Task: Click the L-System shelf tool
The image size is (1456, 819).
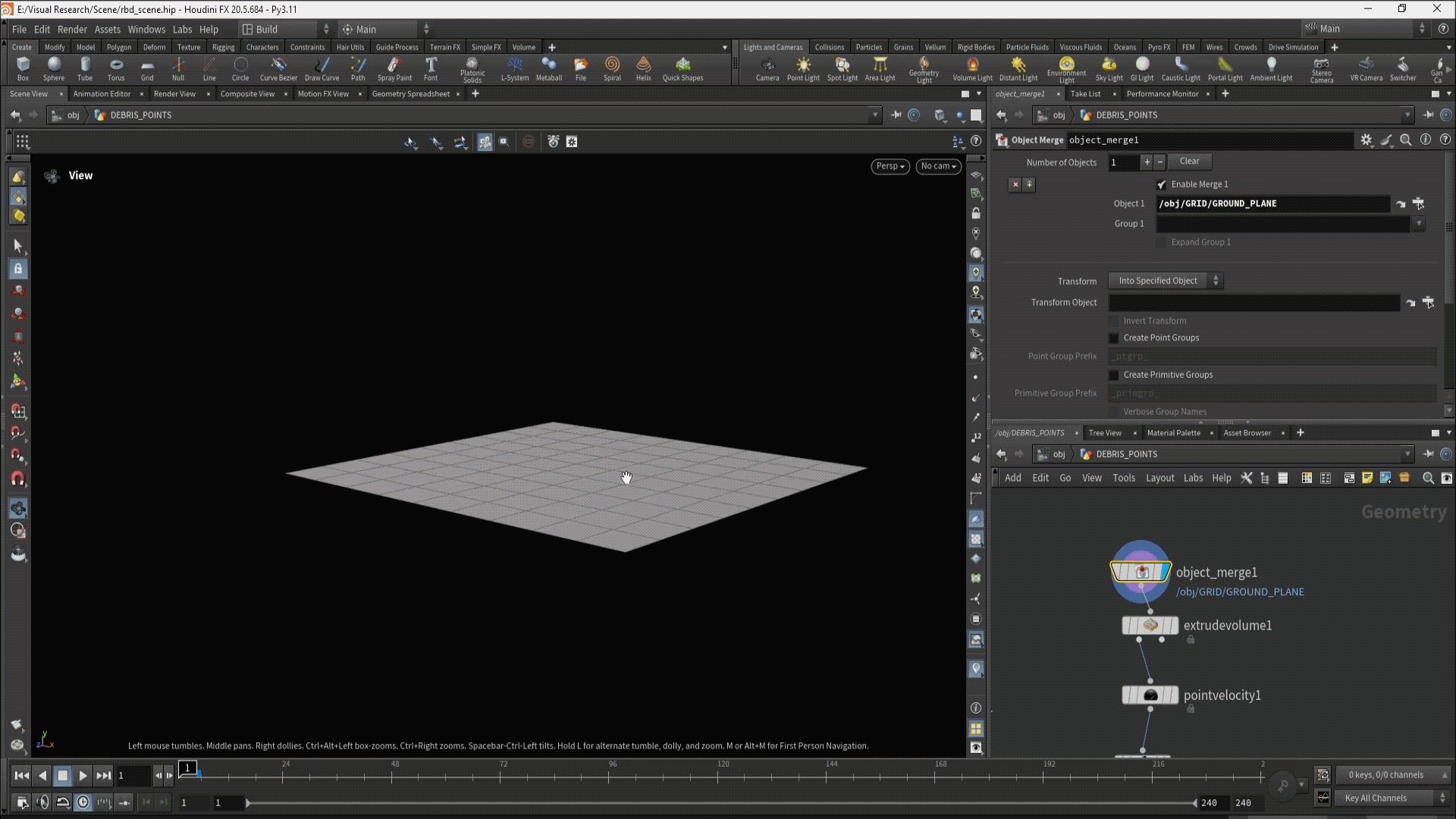Action: pos(515,68)
